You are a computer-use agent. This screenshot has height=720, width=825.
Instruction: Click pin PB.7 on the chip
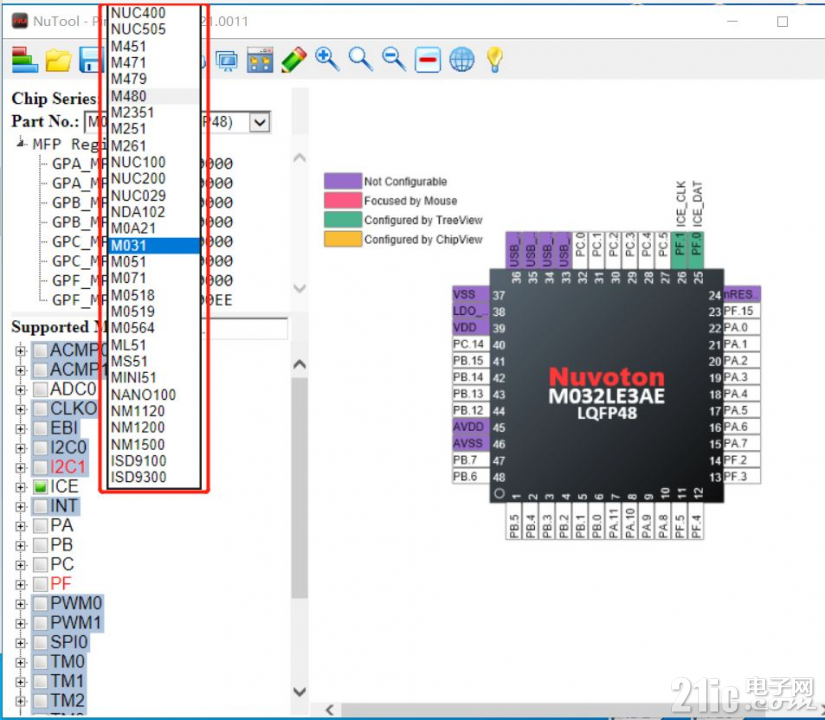pos(471,460)
